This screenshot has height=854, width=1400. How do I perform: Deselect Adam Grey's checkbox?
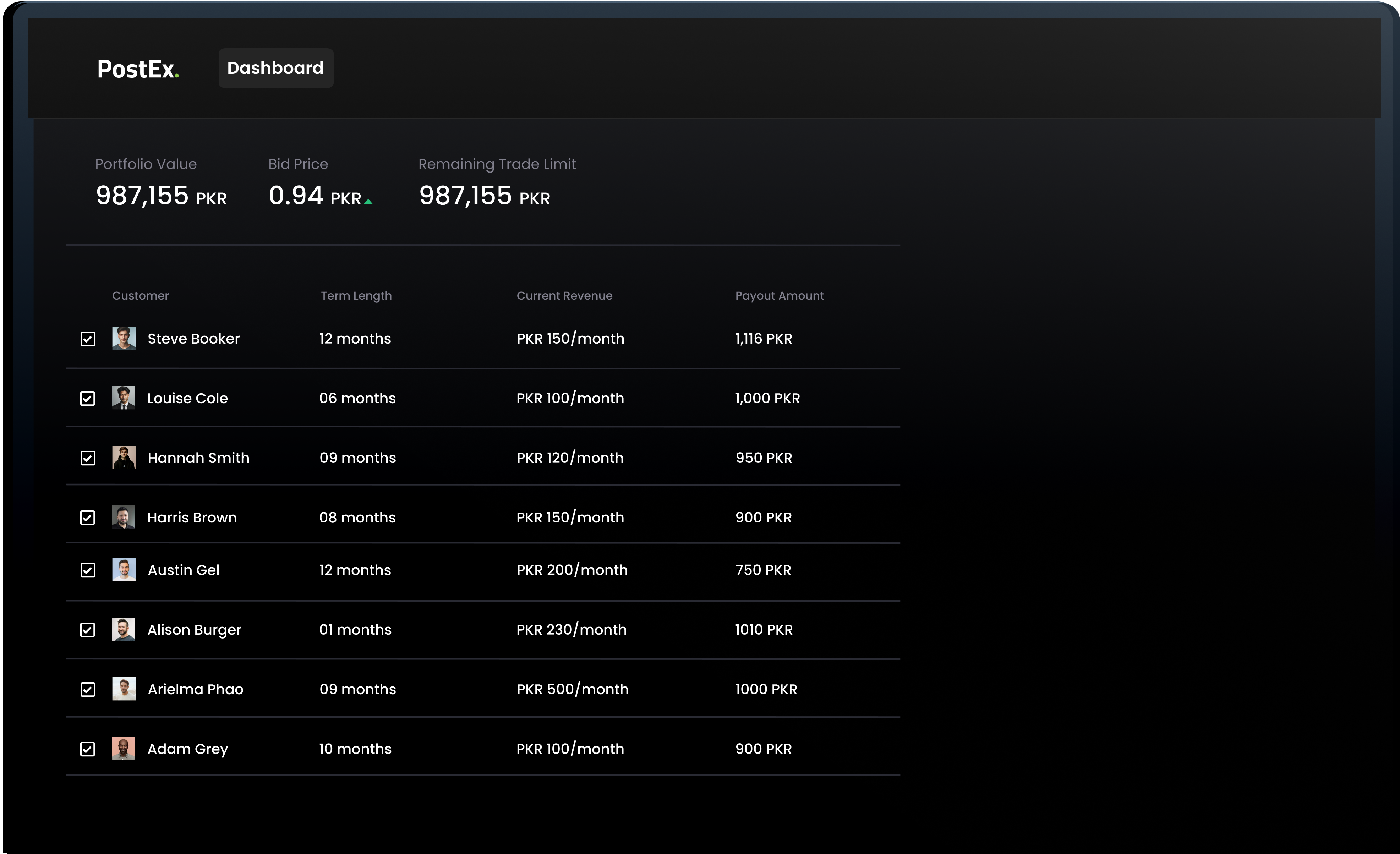click(87, 749)
